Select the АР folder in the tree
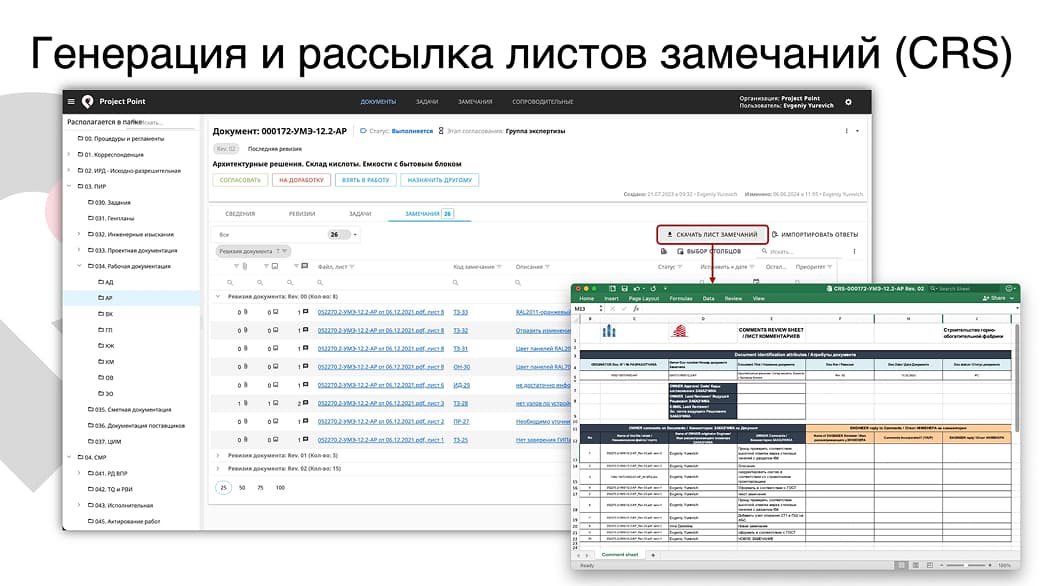 132,298
